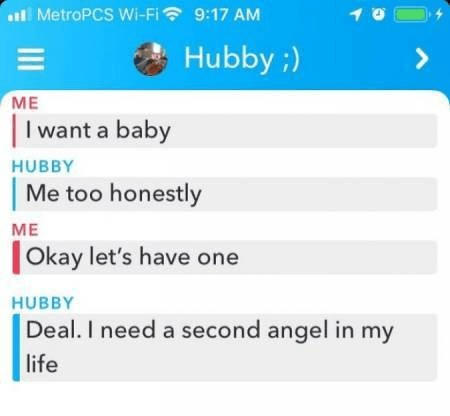The height and width of the screenshot is (416, 450).
Task: Tap the Hubby profile avatar
Action: pos(150,59)
